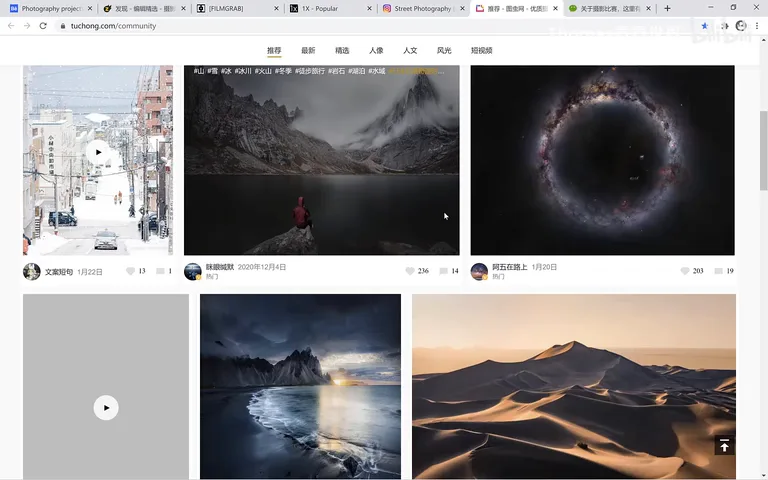768x480 pixels.
Task: Select the 风光 category tab
Action: [444, 50]
